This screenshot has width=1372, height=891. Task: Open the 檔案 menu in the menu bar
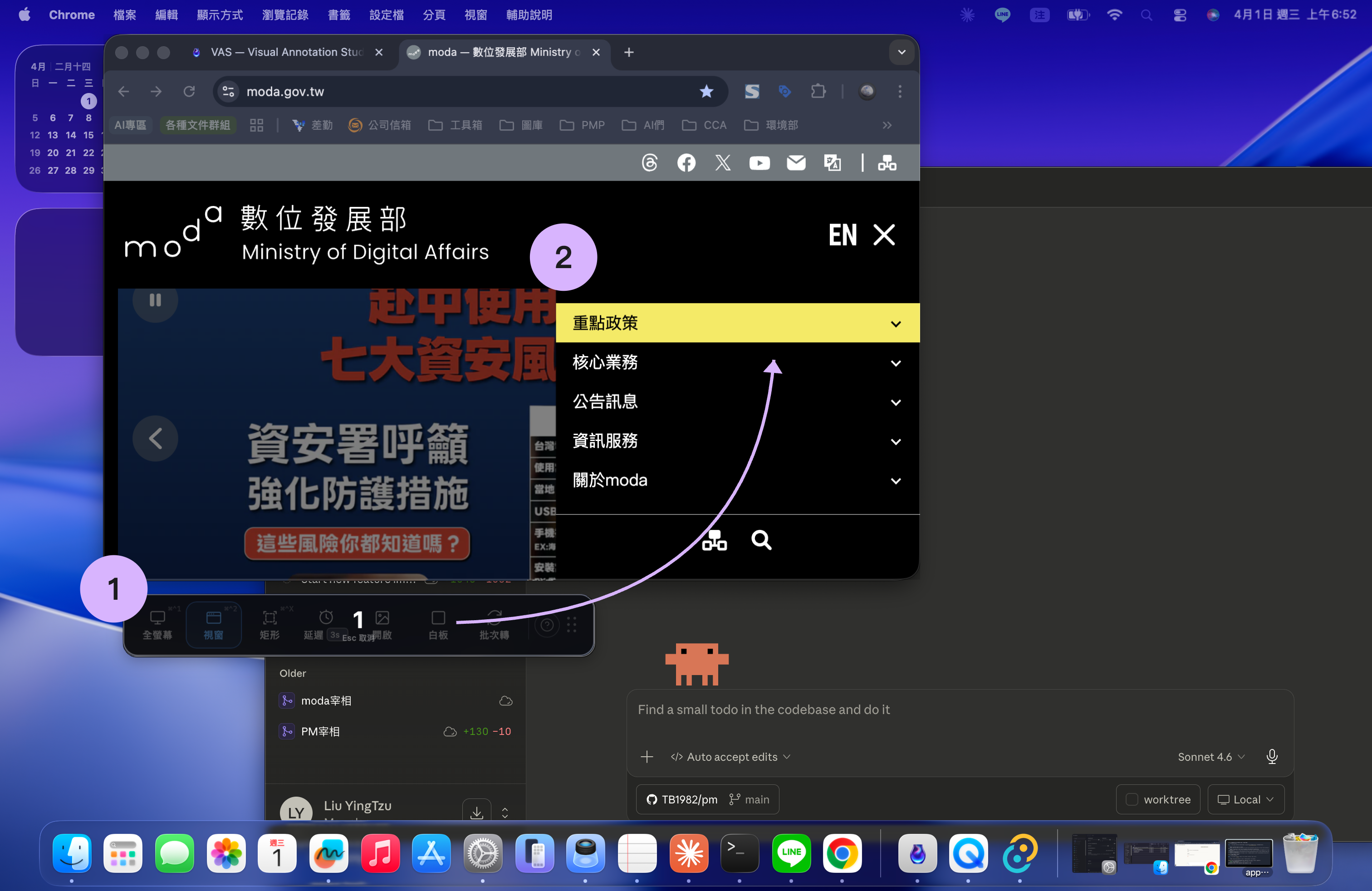pyautogui.click(x=124, y=15)
